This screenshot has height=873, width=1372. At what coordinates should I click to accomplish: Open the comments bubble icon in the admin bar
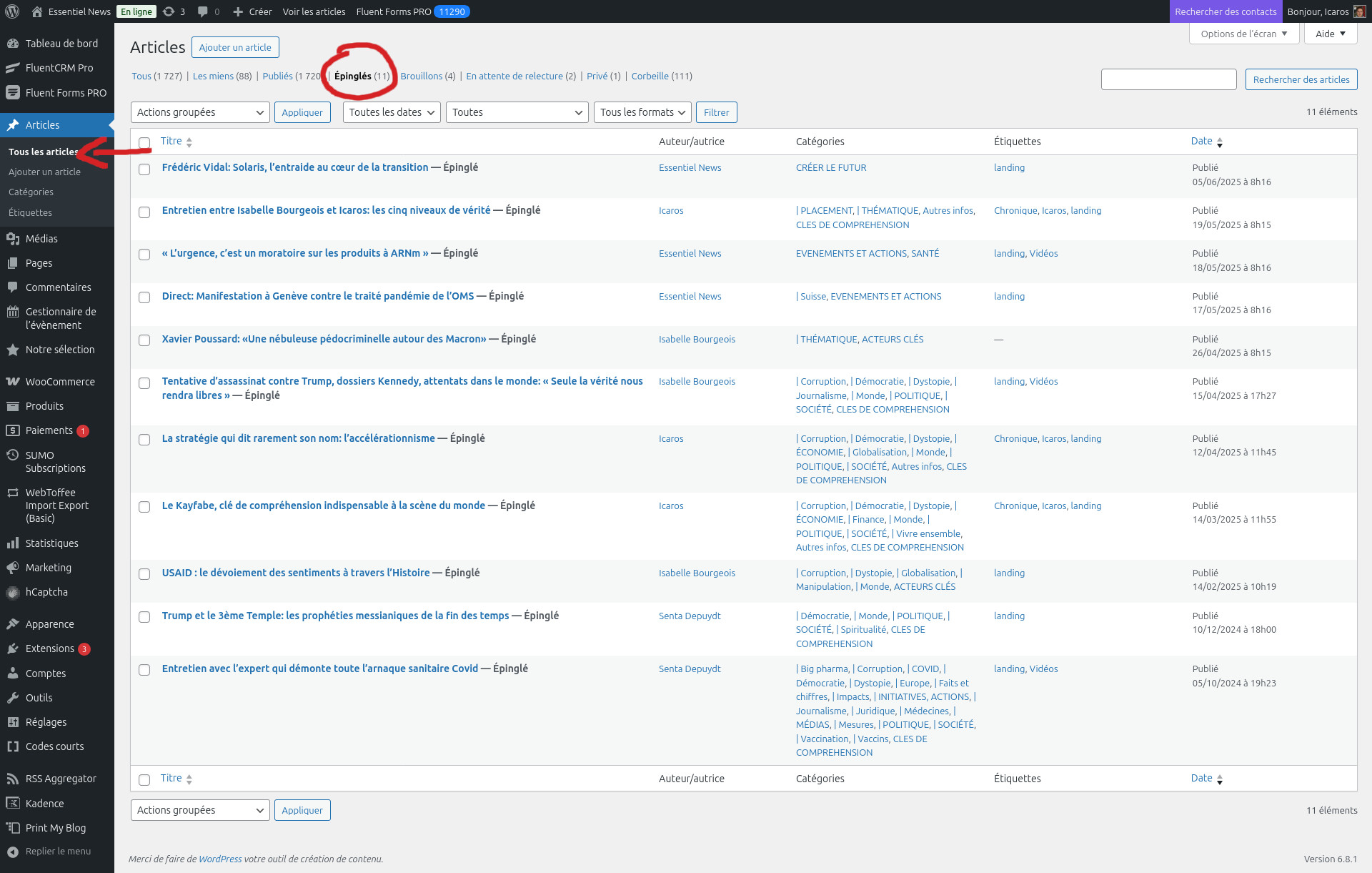[x=203, y=11]
